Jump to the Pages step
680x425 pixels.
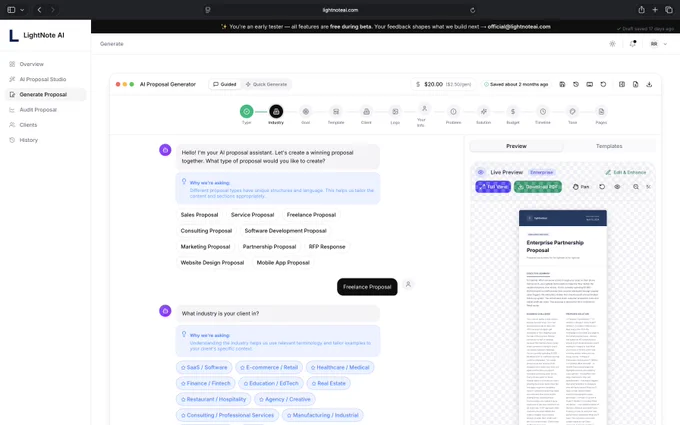[601, 111]
